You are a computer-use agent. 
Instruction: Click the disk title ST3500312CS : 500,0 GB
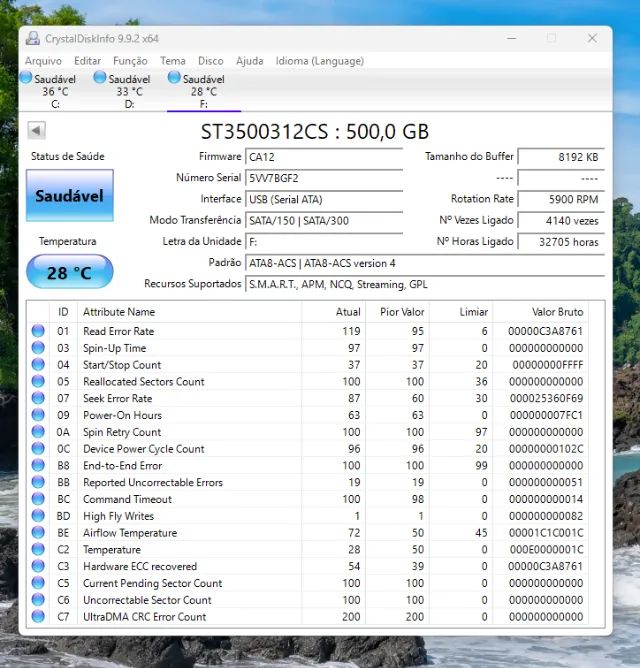(315, 132)
